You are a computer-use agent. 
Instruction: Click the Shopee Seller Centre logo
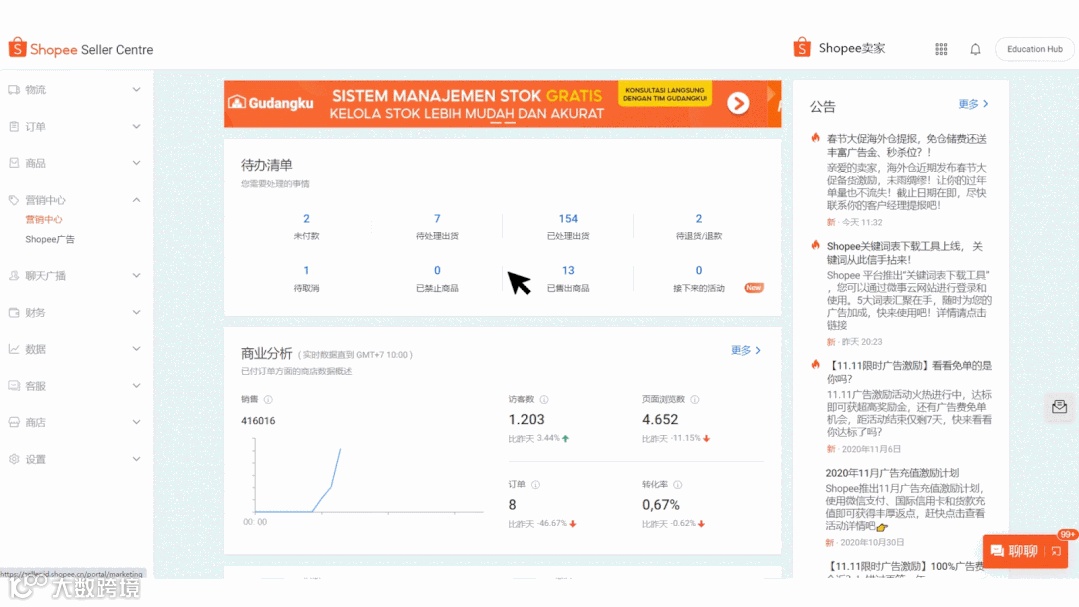[81, 49]
